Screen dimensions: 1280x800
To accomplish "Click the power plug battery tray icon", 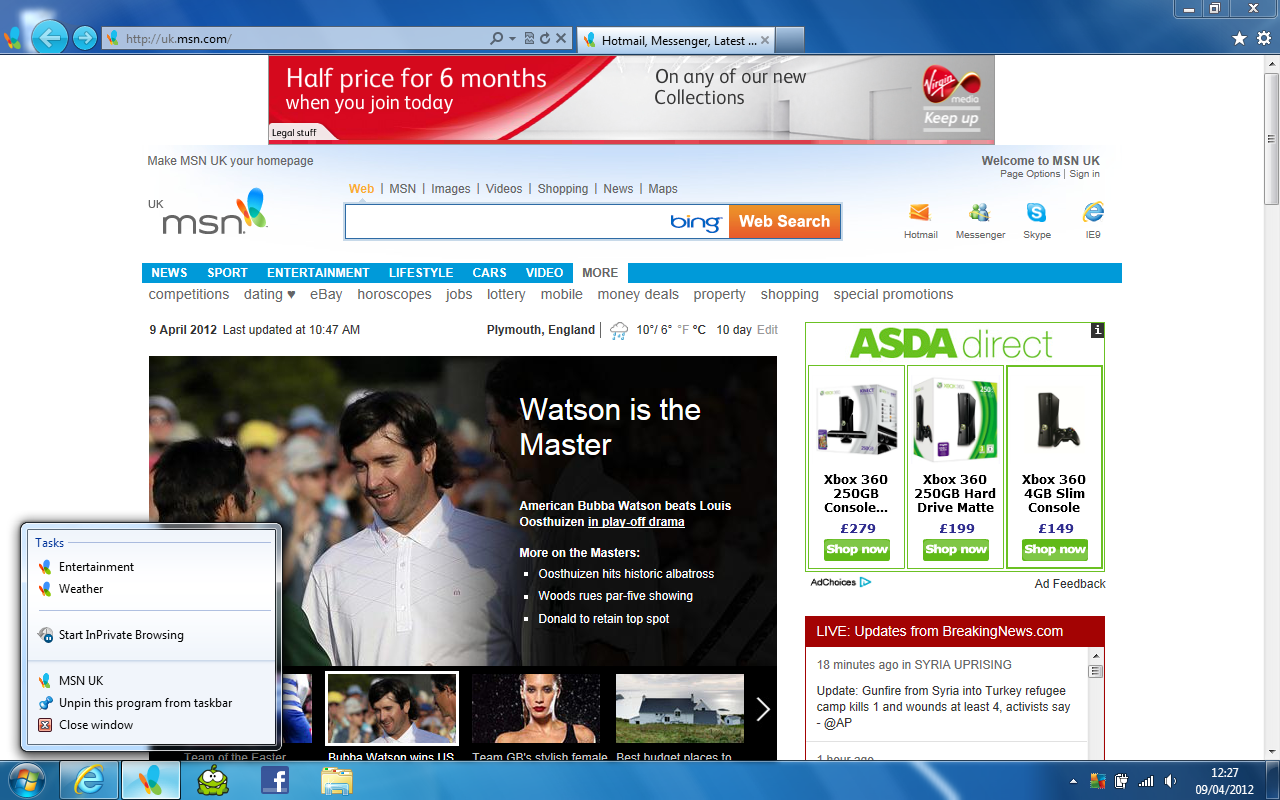I will click(x=1122, y=781).
